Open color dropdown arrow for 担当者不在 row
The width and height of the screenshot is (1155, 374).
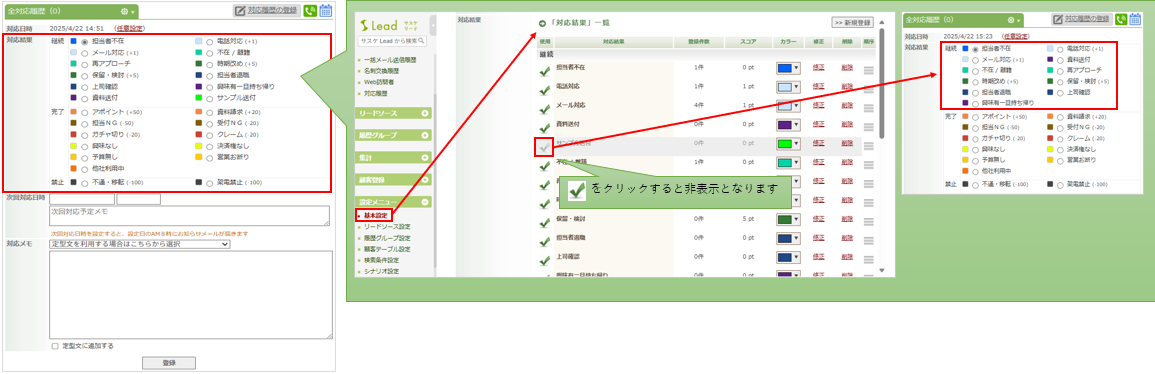(796, 68)
